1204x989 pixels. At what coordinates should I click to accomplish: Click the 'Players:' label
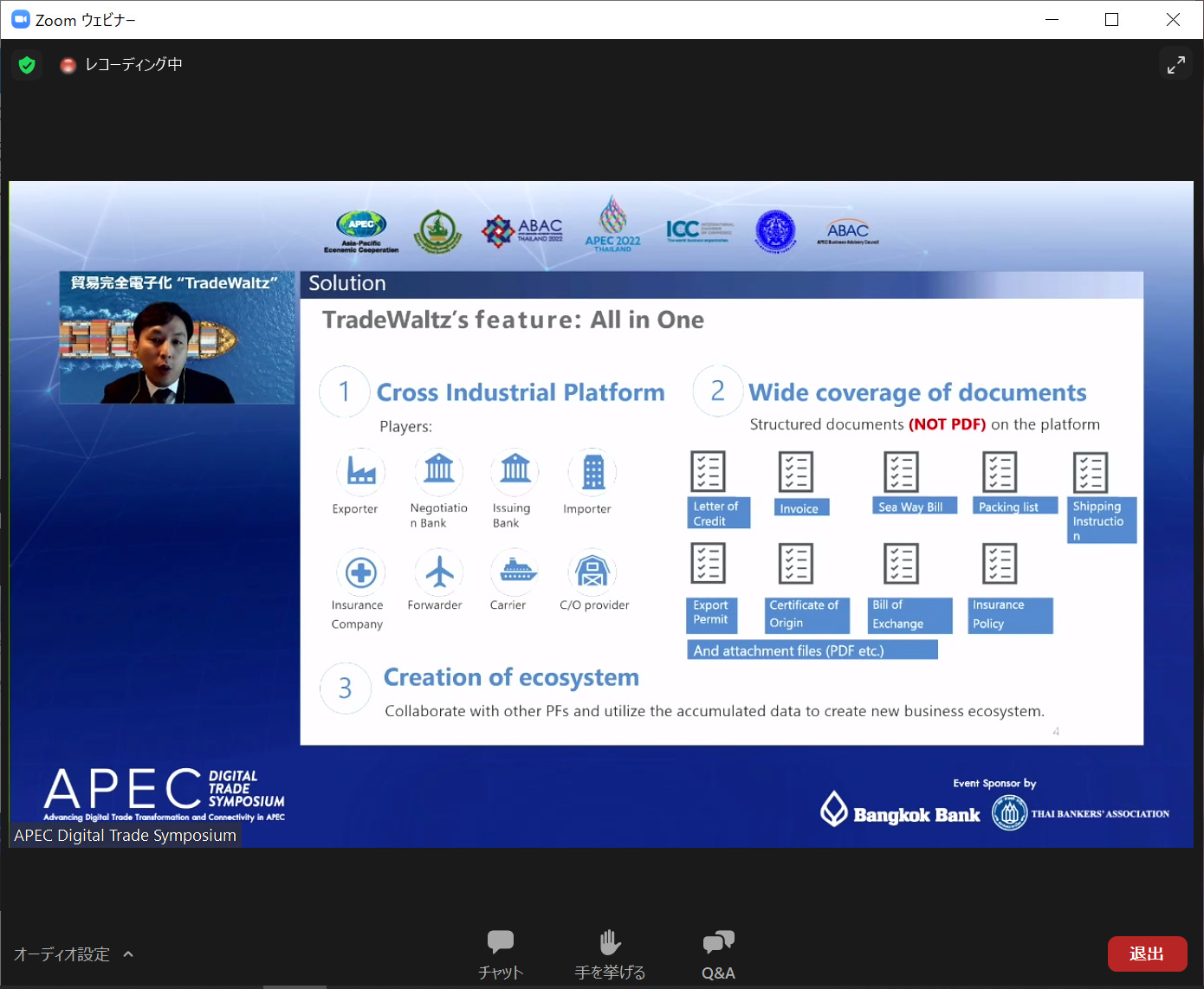pos(405,427)
